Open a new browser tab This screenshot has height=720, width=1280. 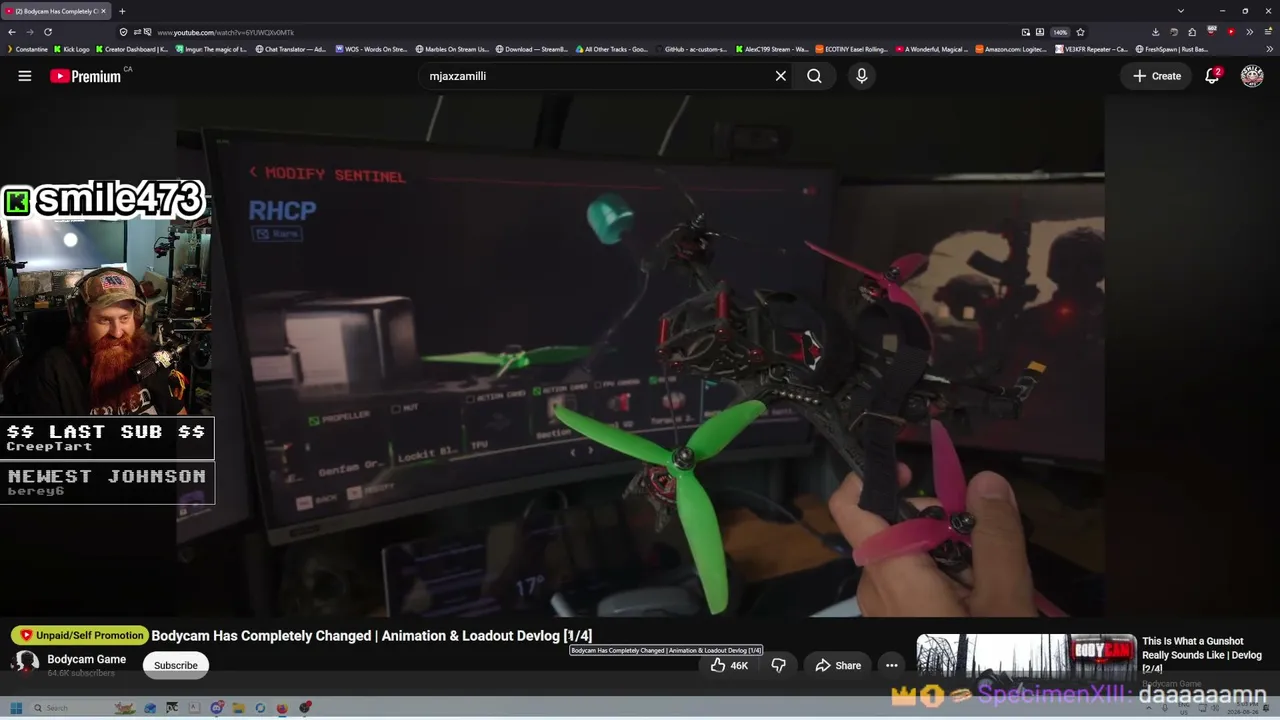[x=122, y=11]
